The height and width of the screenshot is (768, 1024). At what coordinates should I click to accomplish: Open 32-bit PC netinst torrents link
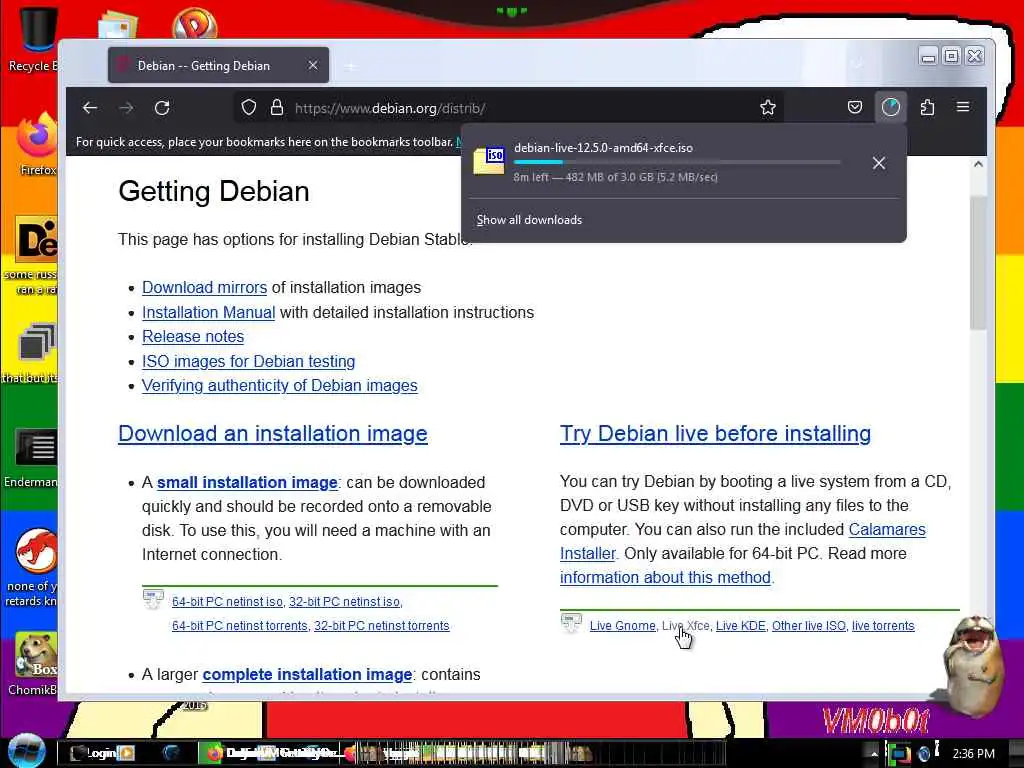(x=381, y=626)
